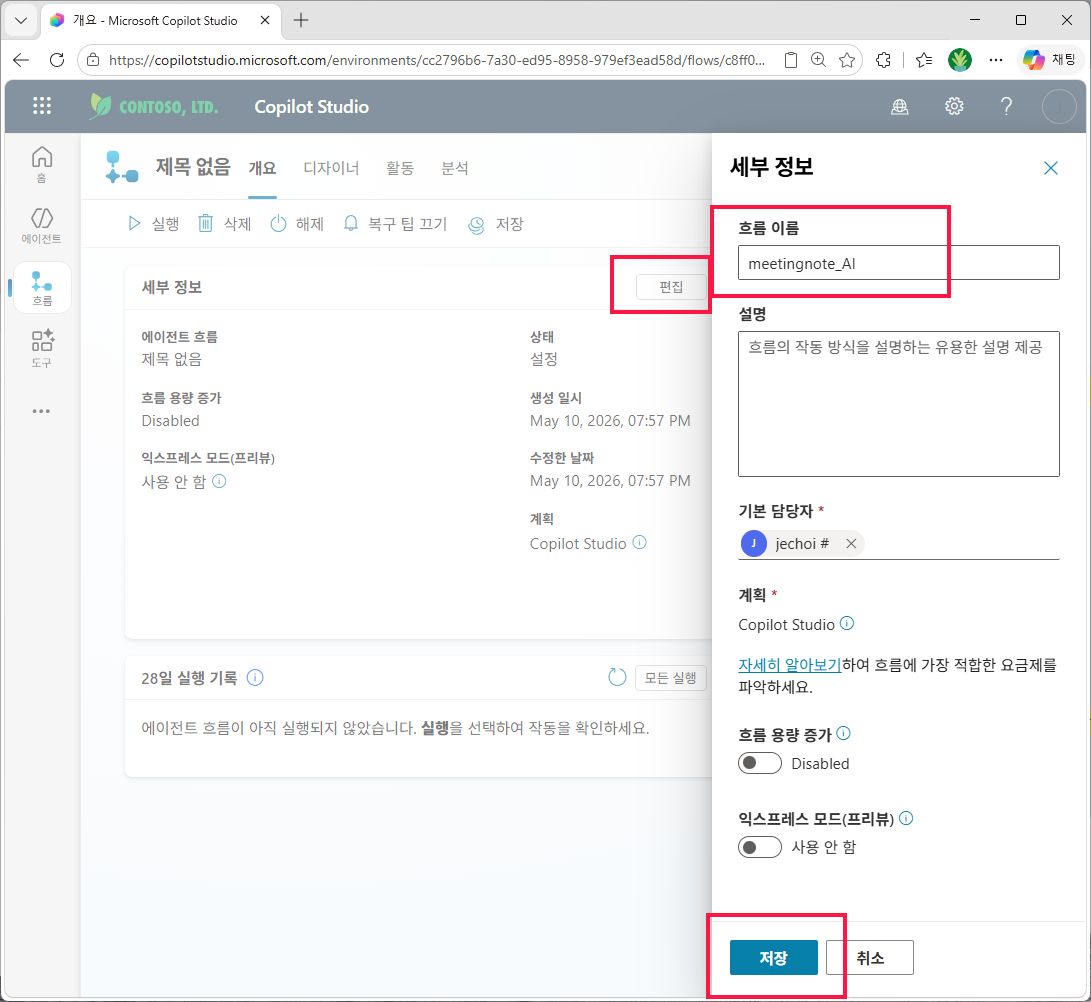Image resolution: width=1091 pixels, height=1002 pixels.
Task: Open the settings gear icon
Action: pyautogui.click(x=954, y=106)
